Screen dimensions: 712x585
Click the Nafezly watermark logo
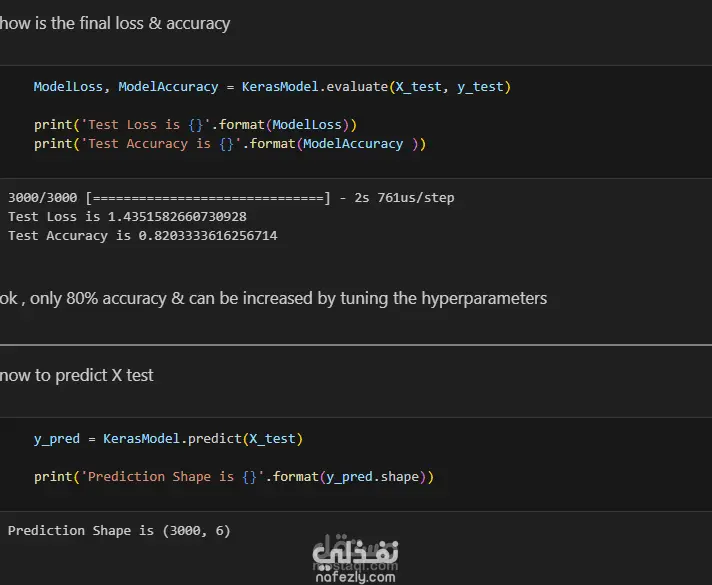tap(355, 553)
